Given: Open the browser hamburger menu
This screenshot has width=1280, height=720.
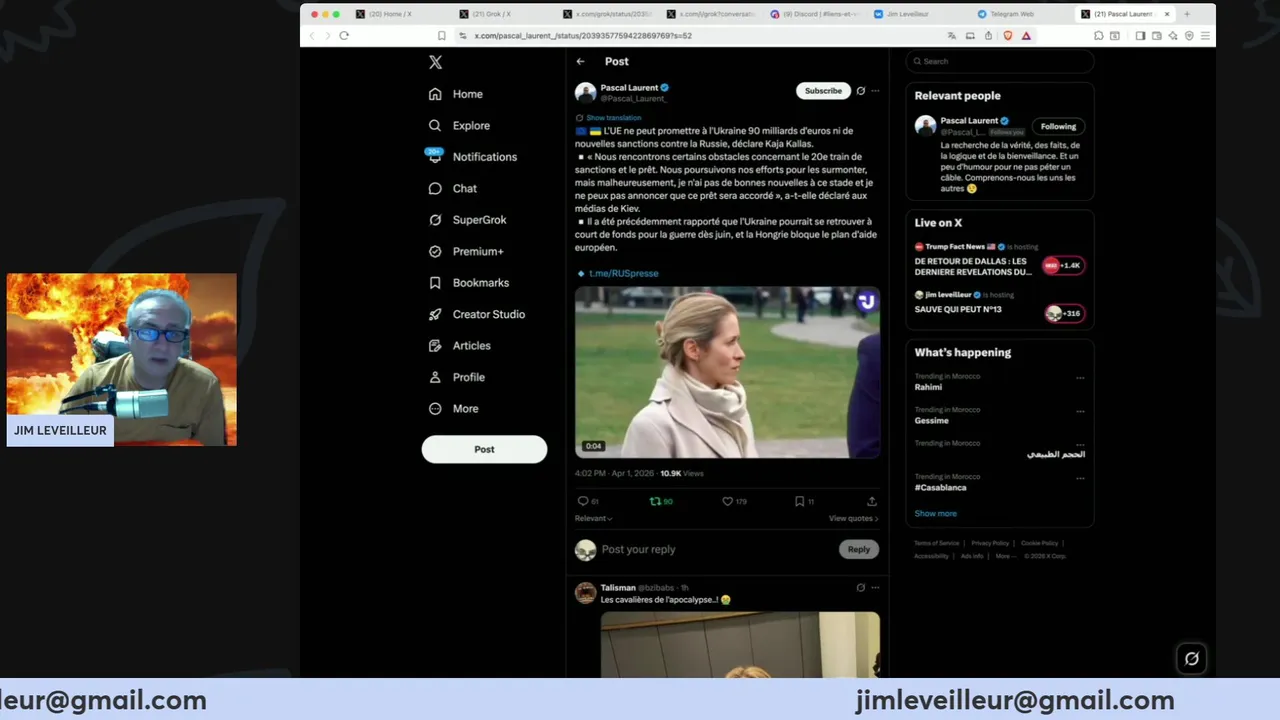Looking at the screenshot, I should pos(1205,35).
